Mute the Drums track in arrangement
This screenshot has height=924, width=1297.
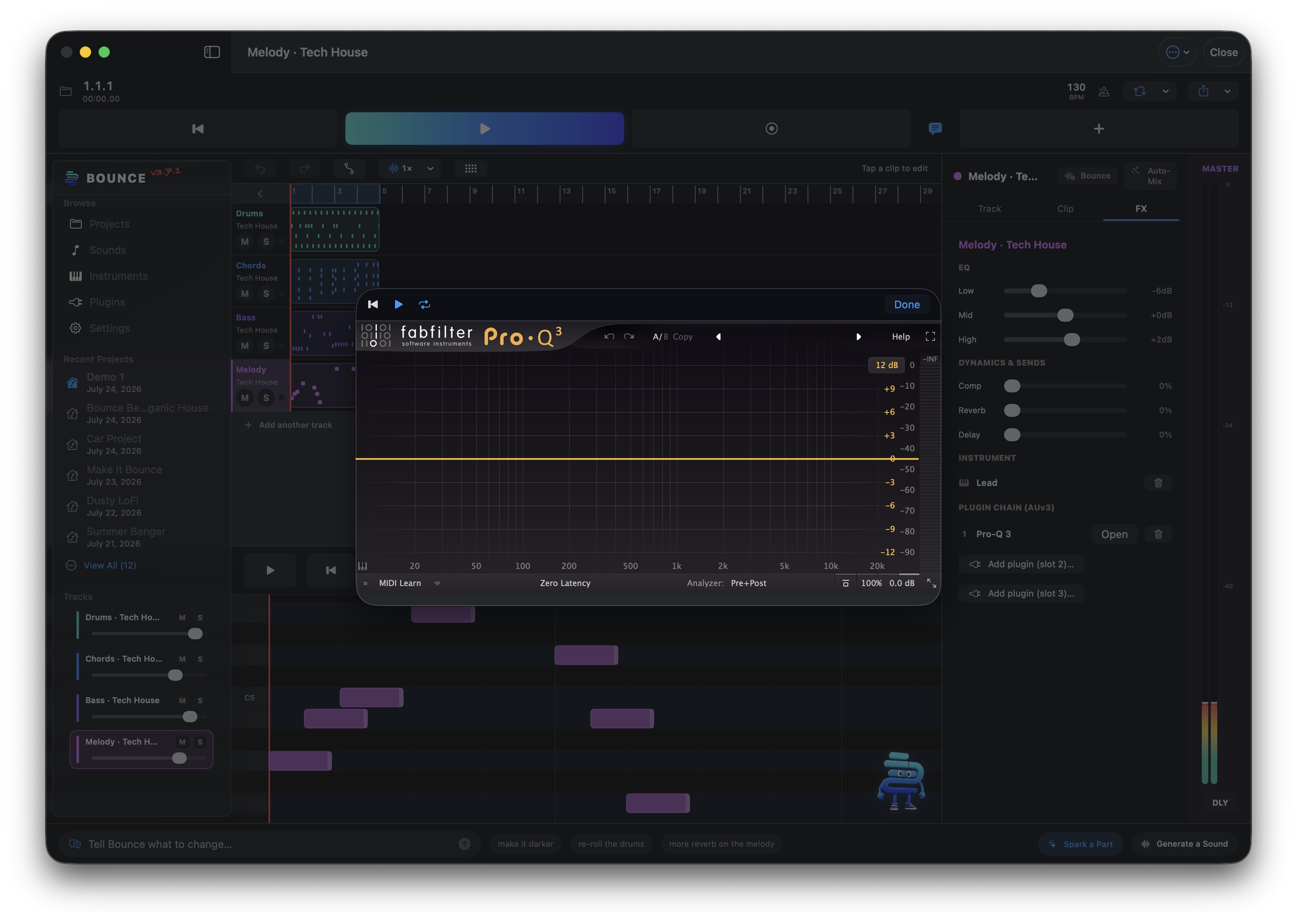point(245,242)
